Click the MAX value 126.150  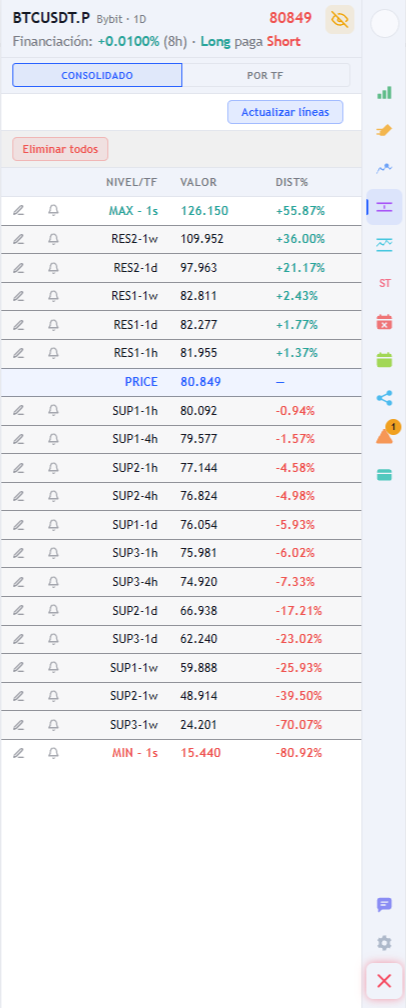pos(204,210)
